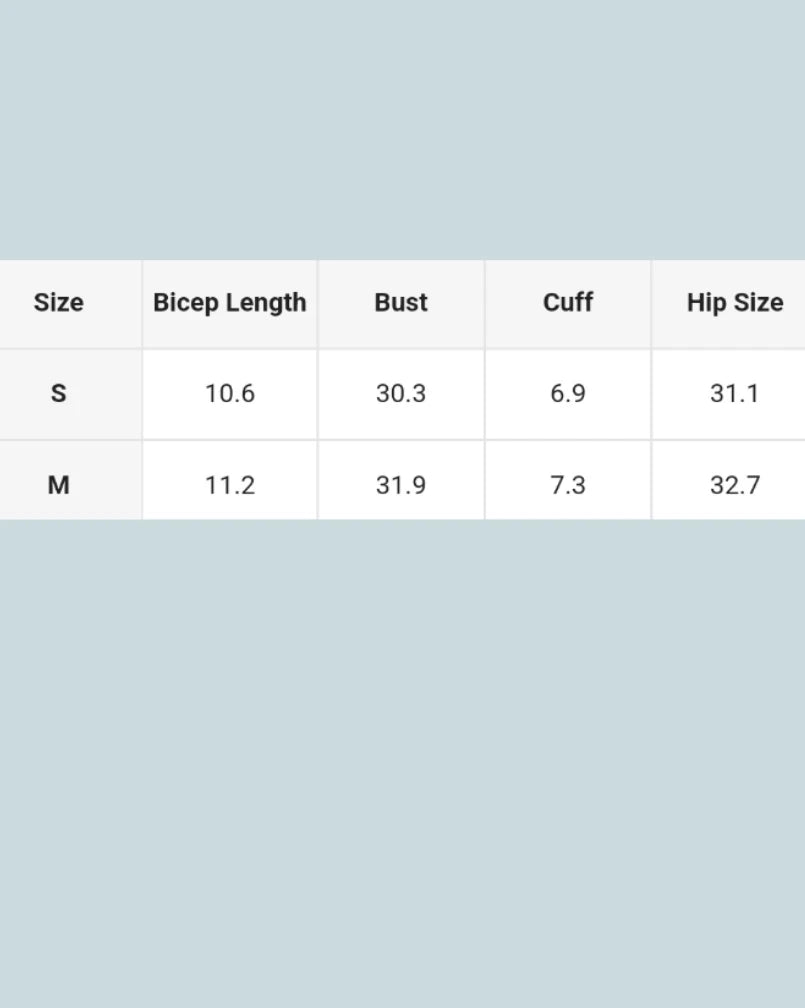Click the empty area above the size table
805x1008 pixels.
pos(402,130)
